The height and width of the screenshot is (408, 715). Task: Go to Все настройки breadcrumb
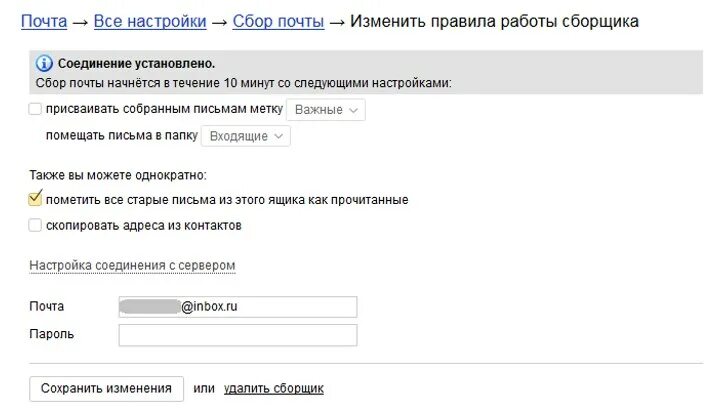[150, 21]
